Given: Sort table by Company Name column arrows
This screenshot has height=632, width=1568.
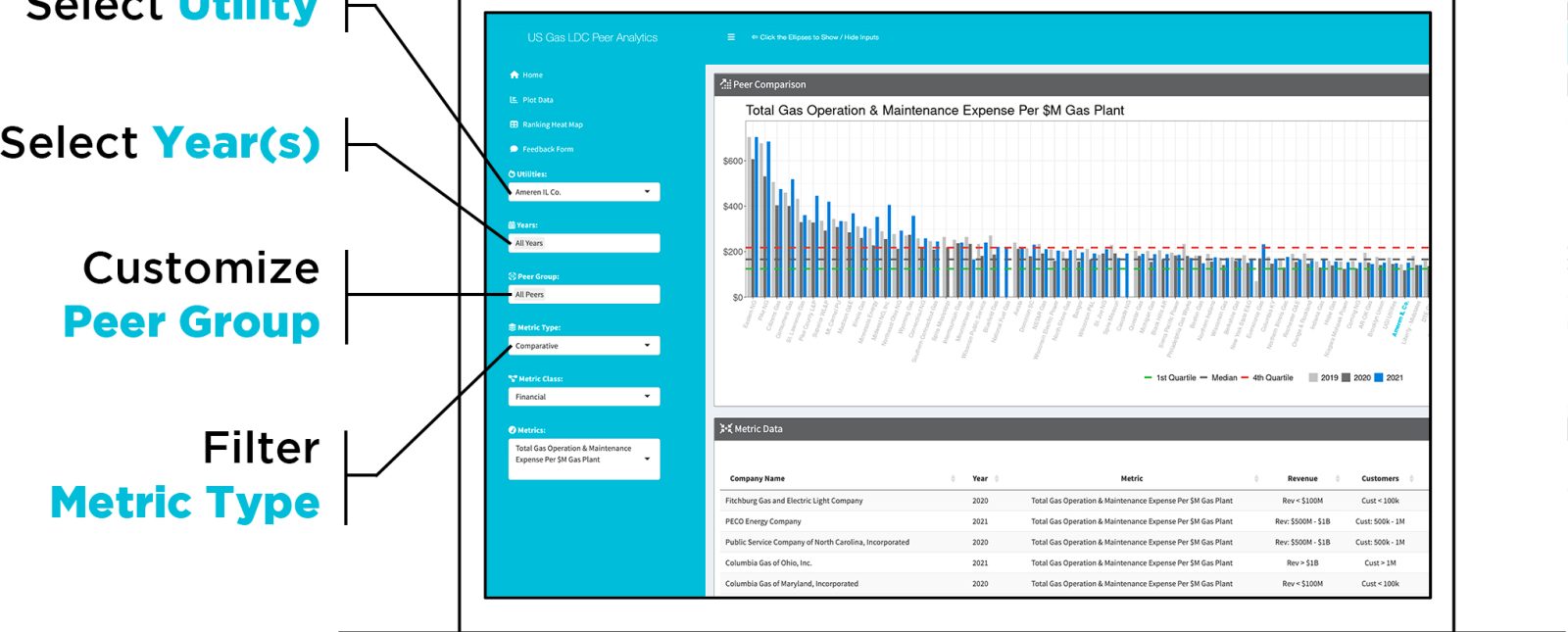Looking at the screenshot, I should coord(953,479).
